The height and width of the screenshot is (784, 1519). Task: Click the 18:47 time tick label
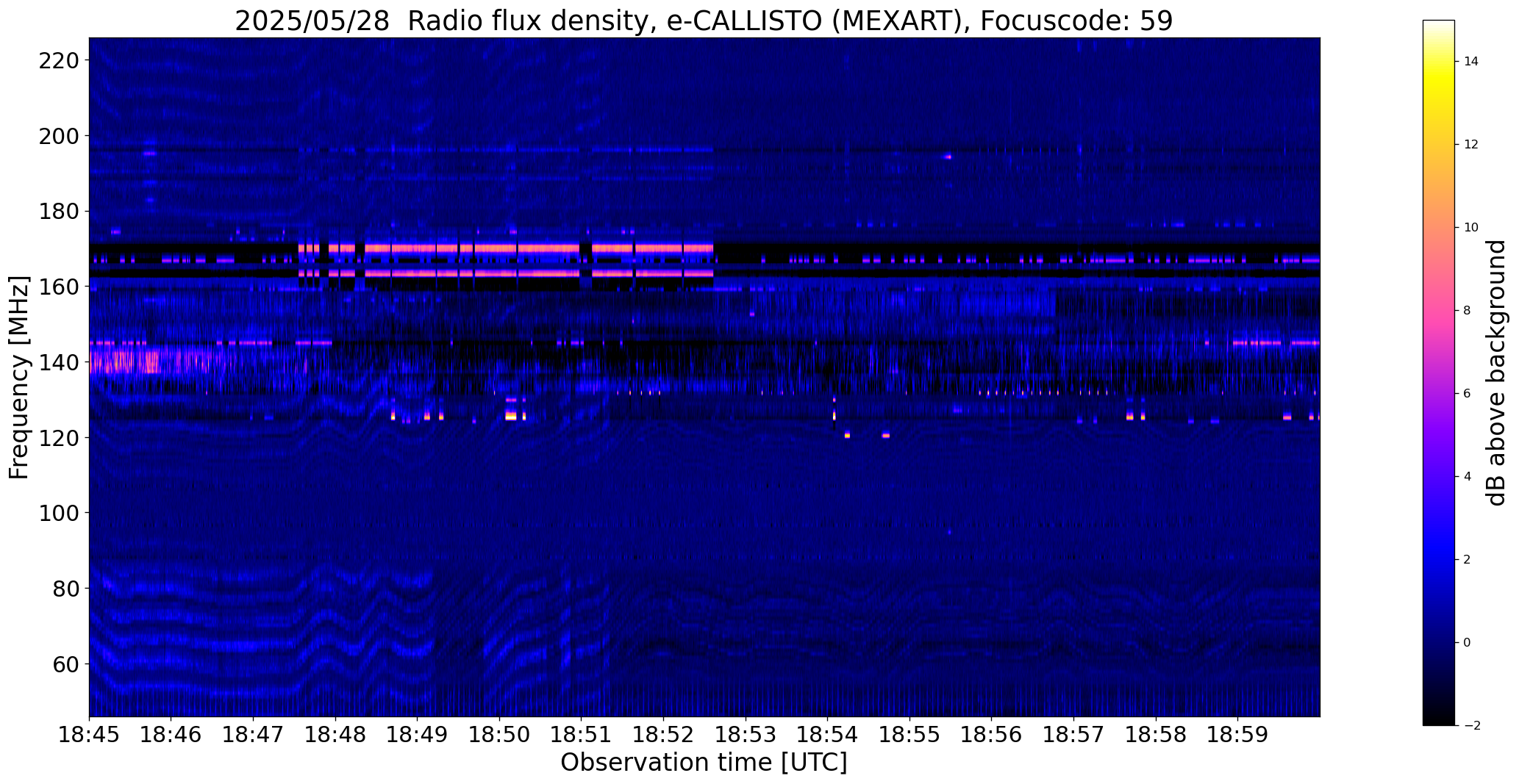(x=254, y=735)
